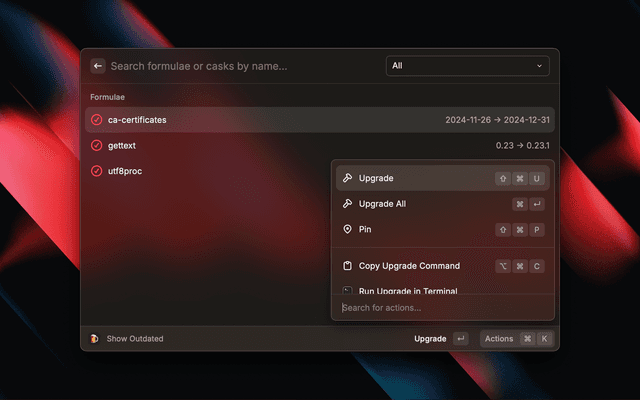Viewport: 640px width, 400px height.
Task: Click the Pin location marker icon
Action: [x=347, y=229]
